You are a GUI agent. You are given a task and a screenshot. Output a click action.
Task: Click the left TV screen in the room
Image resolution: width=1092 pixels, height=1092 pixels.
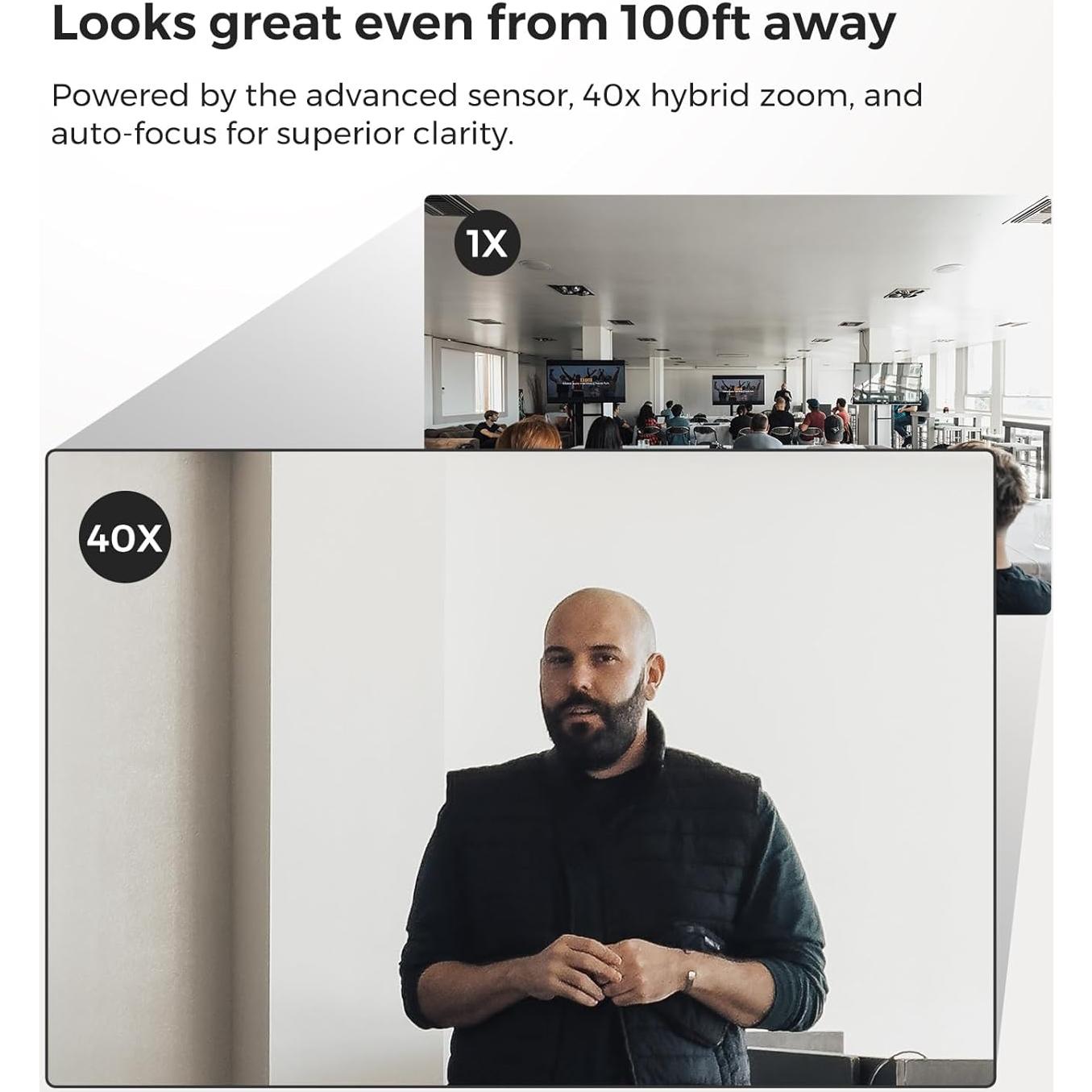pos(585,381)
